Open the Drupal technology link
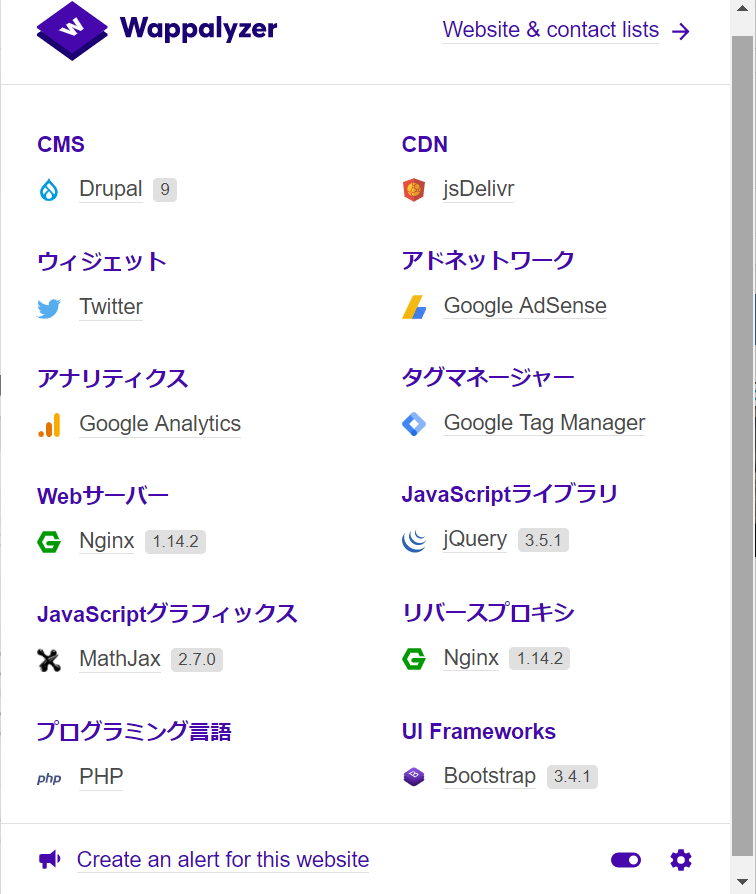756x894 pixels. (x=111, y=189)
